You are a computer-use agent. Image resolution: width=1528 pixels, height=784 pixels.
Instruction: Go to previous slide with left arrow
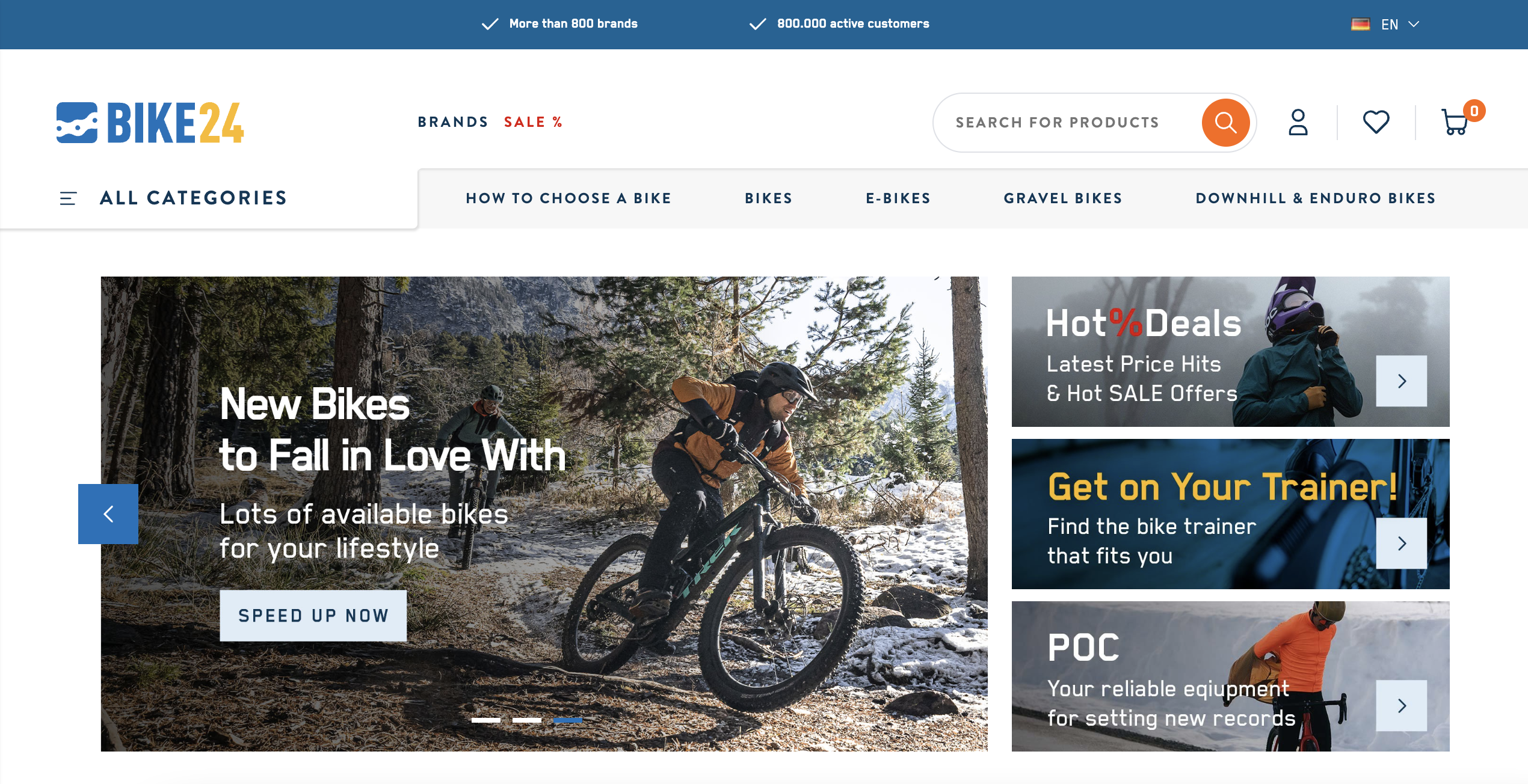pyautogui.click(x=108, y=514)
